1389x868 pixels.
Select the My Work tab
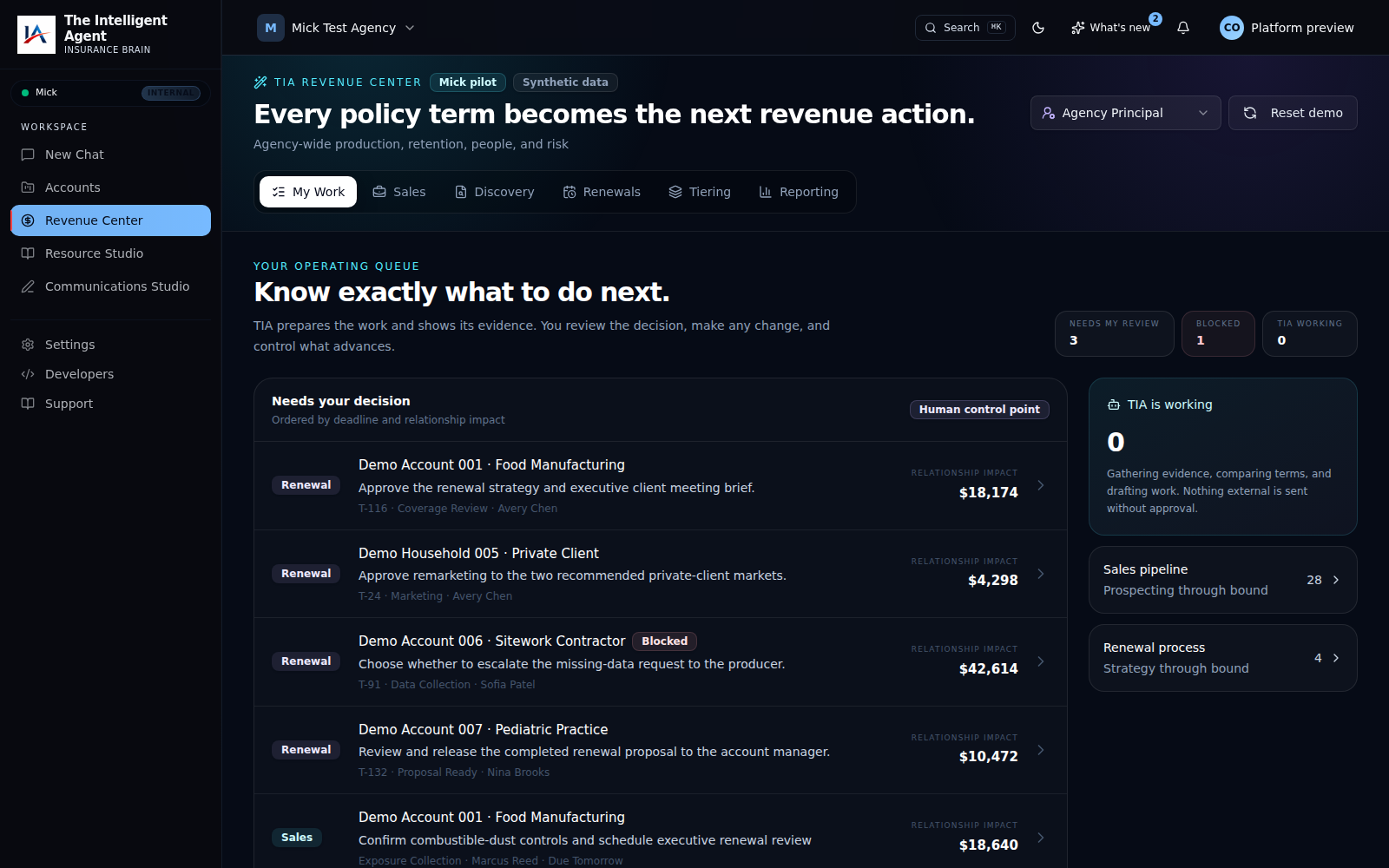[308, 192]
